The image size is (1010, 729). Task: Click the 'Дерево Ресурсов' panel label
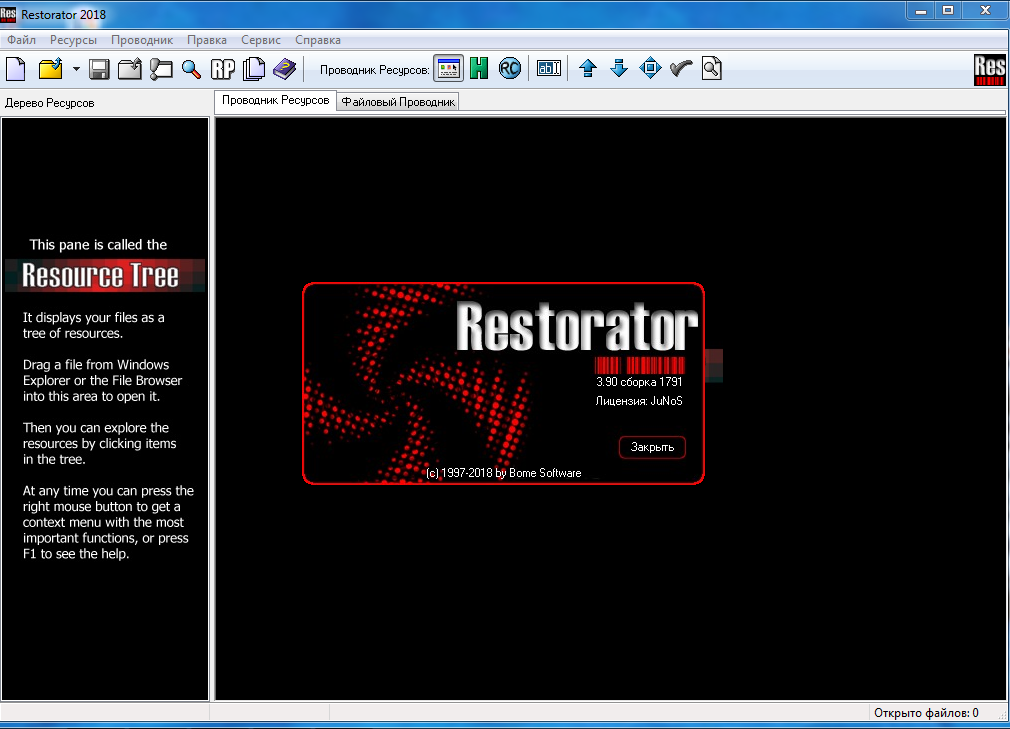coord(50,103)
